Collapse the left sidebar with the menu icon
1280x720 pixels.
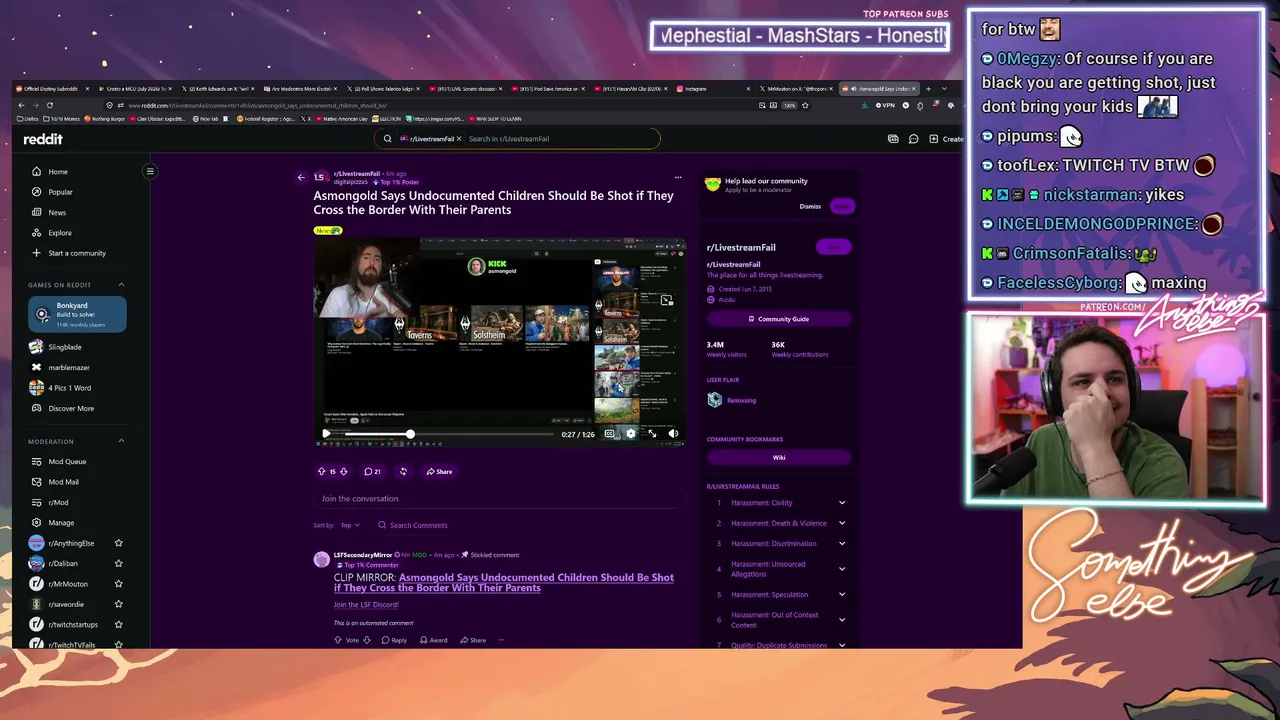(x=150, y=171)
